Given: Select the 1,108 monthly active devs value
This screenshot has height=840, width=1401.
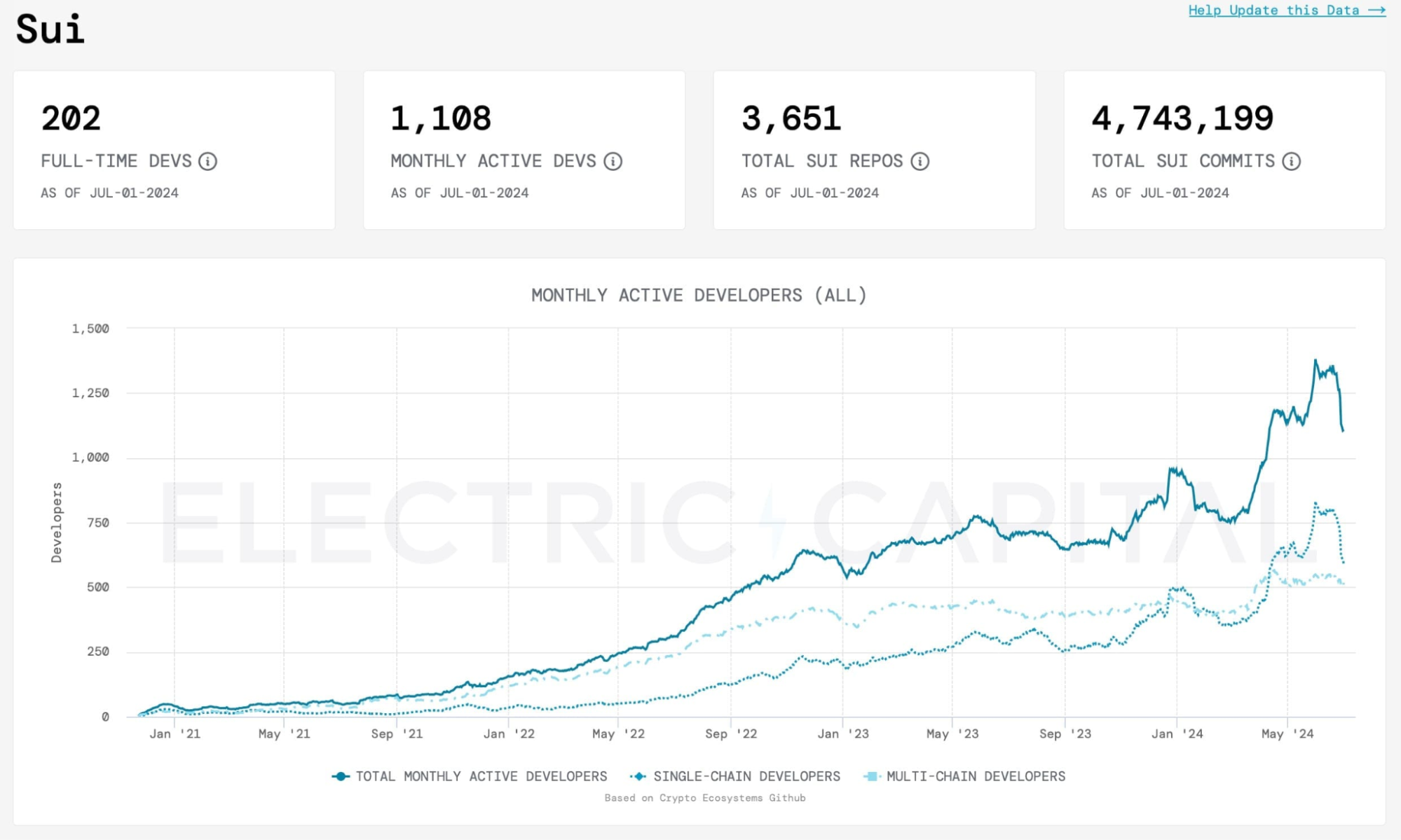Looking at the screenshot, I should (x=441, y=118).
